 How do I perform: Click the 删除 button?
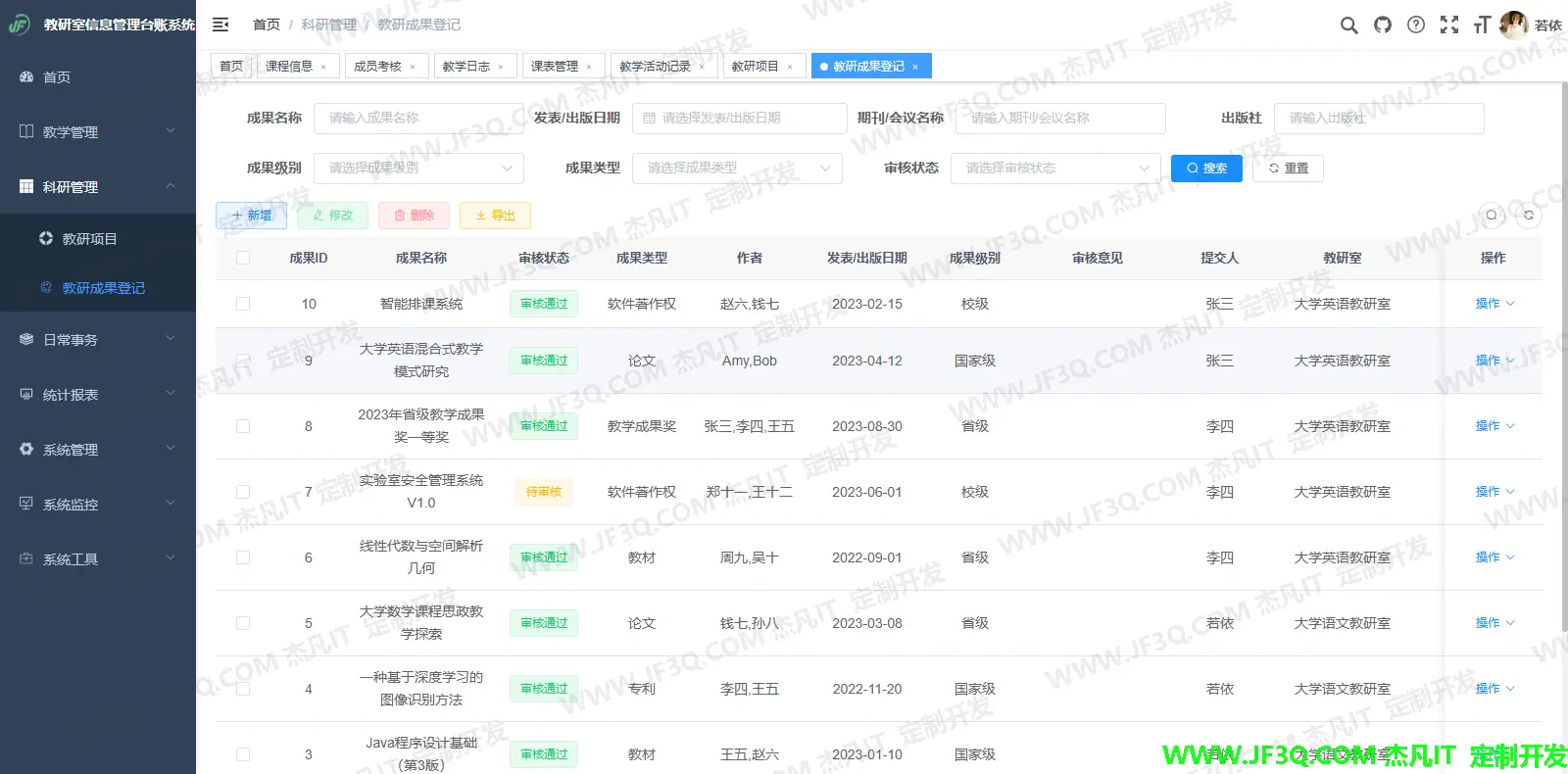pos(414,216)
